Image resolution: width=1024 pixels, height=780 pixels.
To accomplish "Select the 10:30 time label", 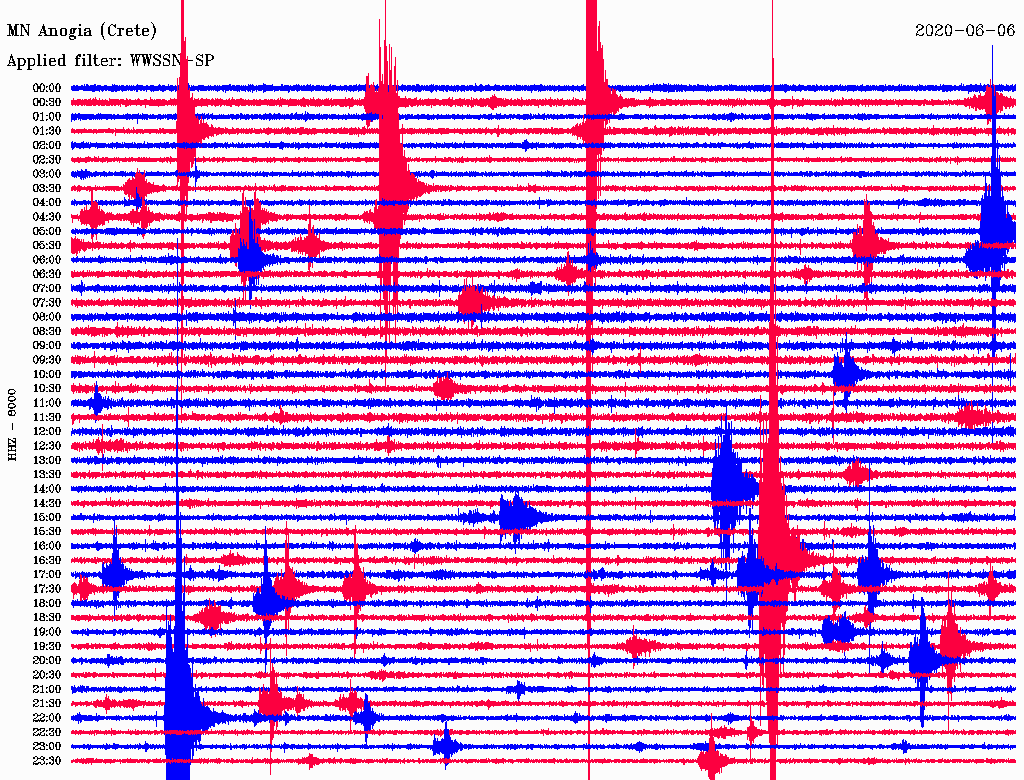I will (47, 389).
